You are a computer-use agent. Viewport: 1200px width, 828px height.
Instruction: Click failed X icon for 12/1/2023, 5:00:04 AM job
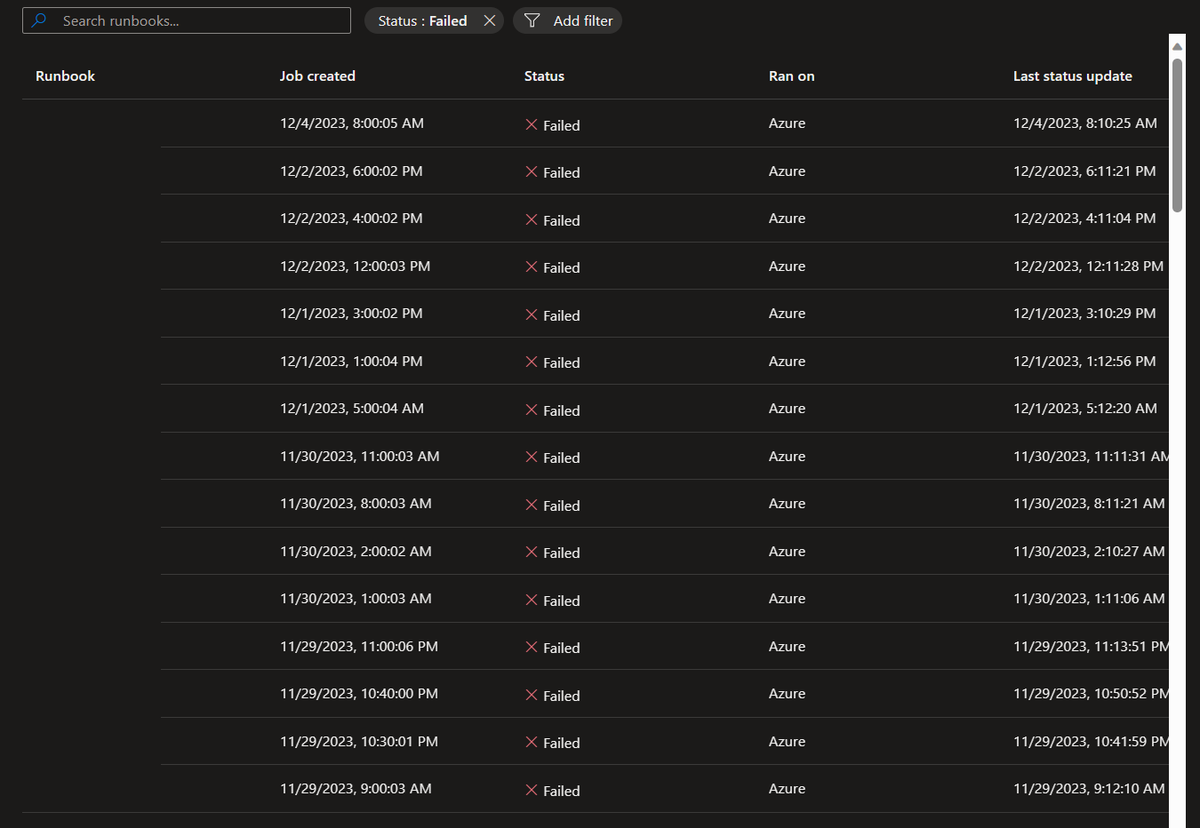[532, 410]
